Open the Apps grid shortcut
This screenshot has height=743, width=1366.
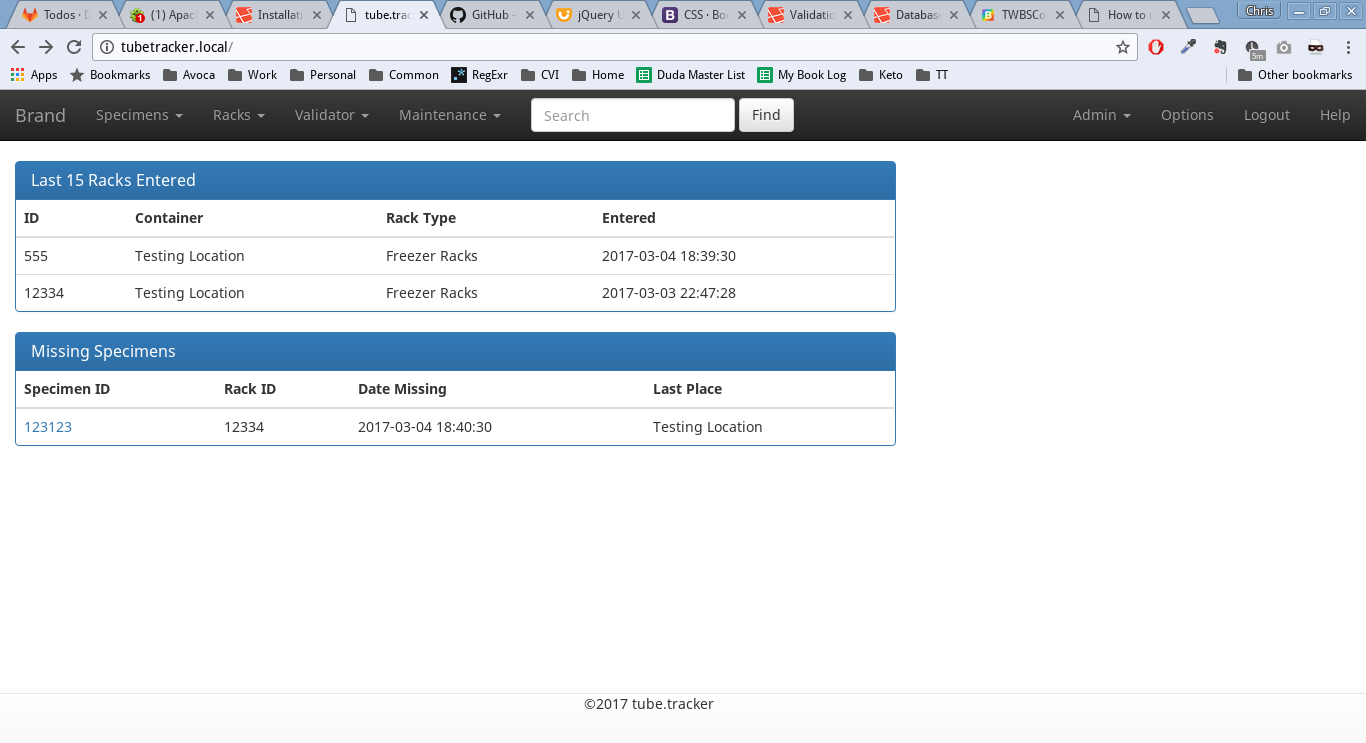point(34,75)
